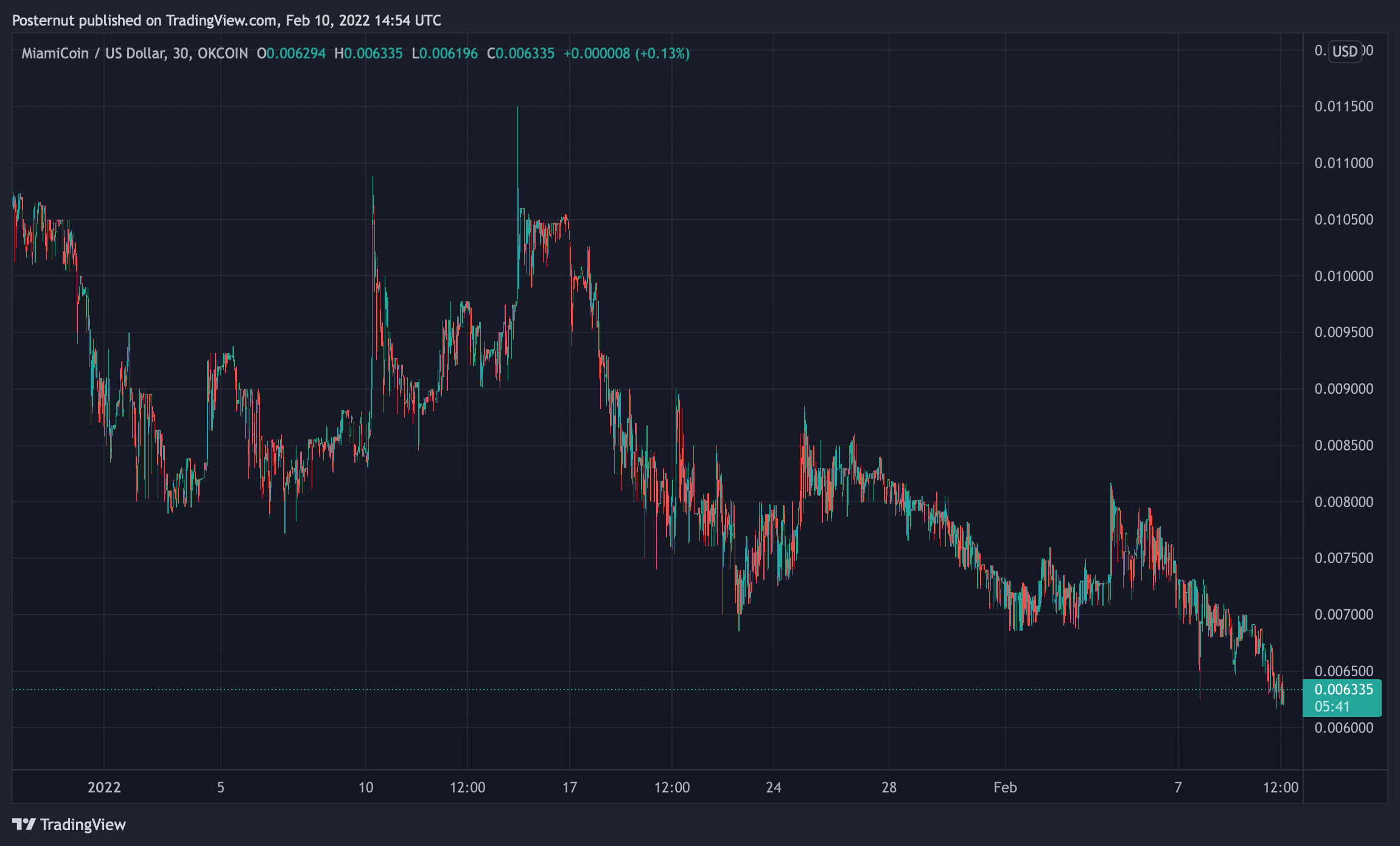Click the 0.011000 price axis label
Viewport: 1400px width, 846px height.
pos(1344,163)
